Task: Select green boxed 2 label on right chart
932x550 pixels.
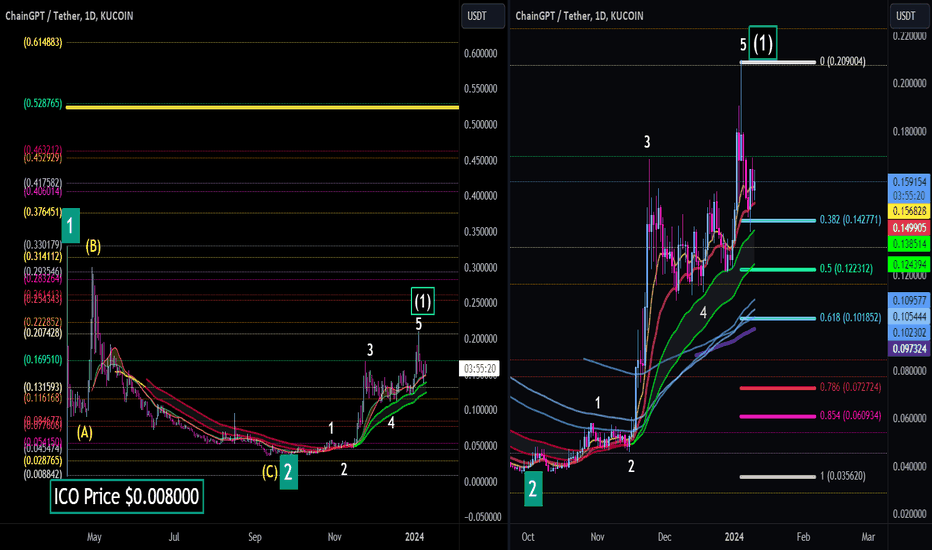Action: coord(533,489)
